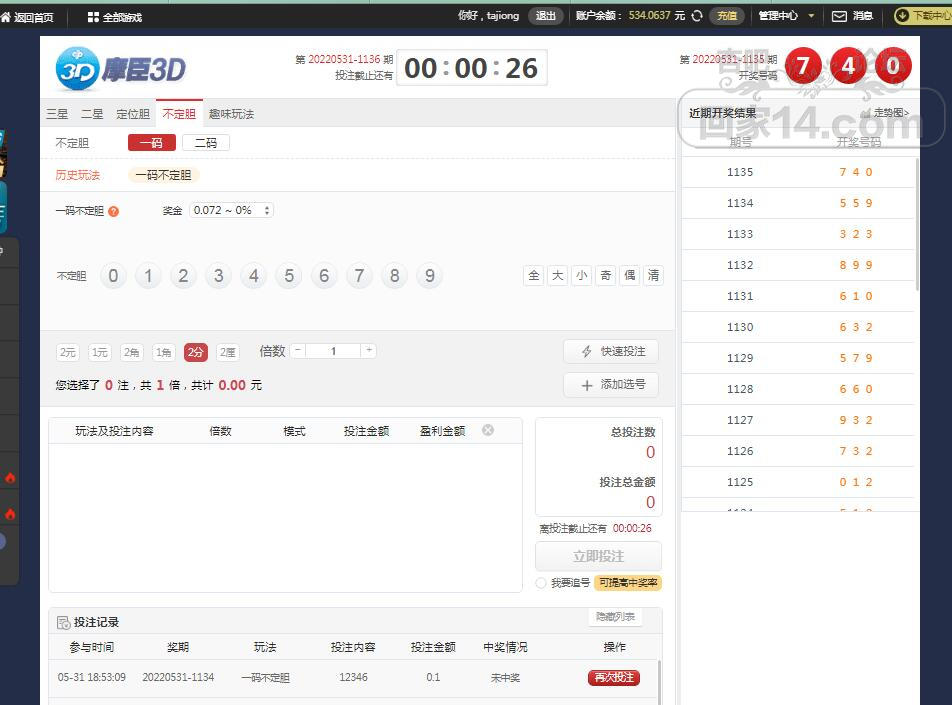This screenshot has height=705, width=952.
Task: Click the 快速投注 button
Action: coord(611,352)
